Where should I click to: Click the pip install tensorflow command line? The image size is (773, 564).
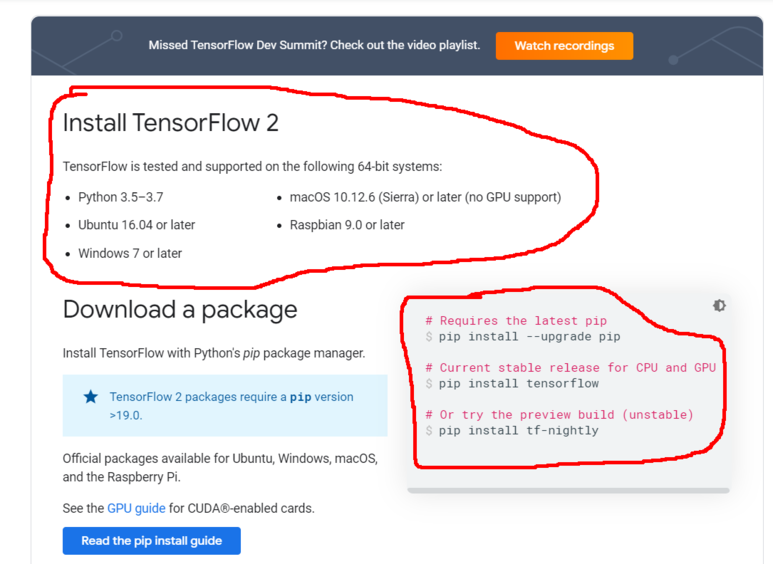pos(518,383)
